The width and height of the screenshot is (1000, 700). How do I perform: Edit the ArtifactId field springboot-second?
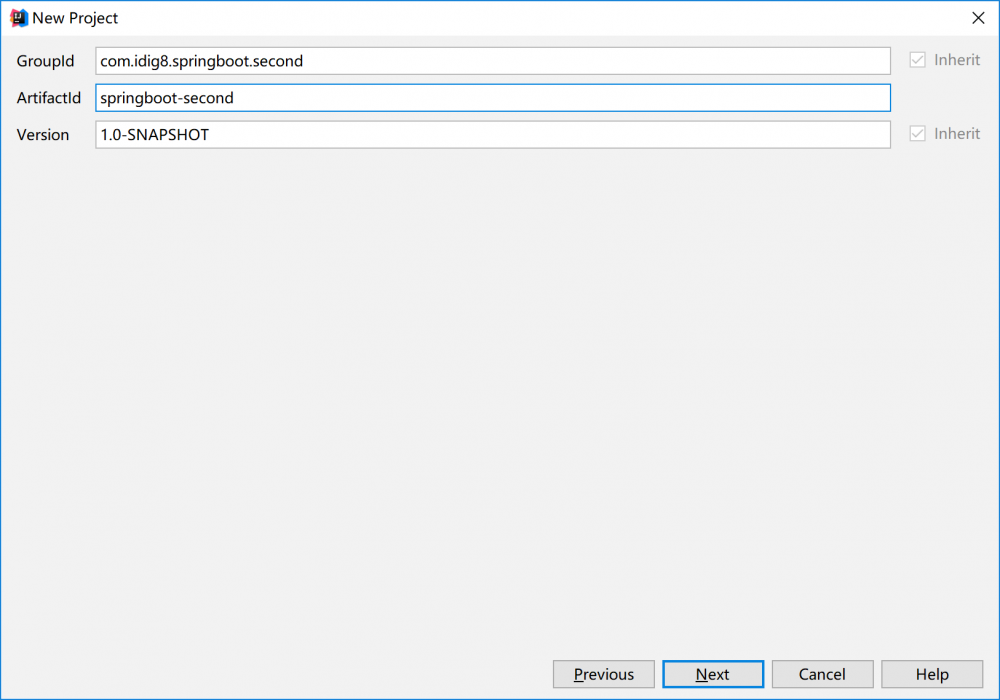[x=493, y=98]
